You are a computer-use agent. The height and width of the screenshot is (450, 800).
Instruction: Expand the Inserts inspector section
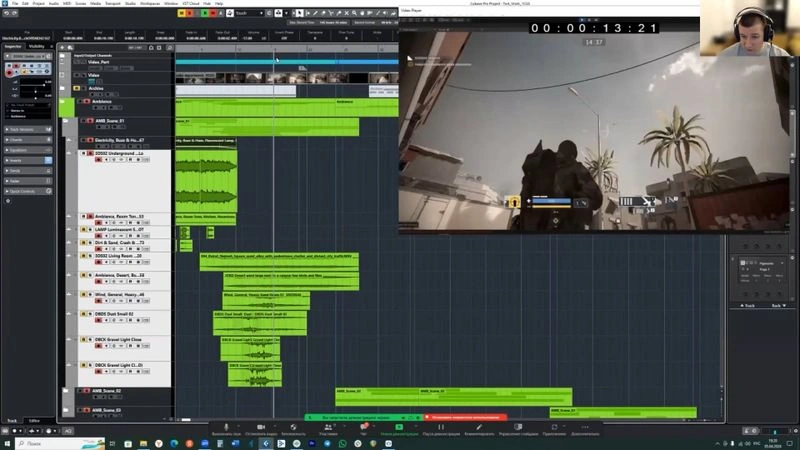[28, 160]
